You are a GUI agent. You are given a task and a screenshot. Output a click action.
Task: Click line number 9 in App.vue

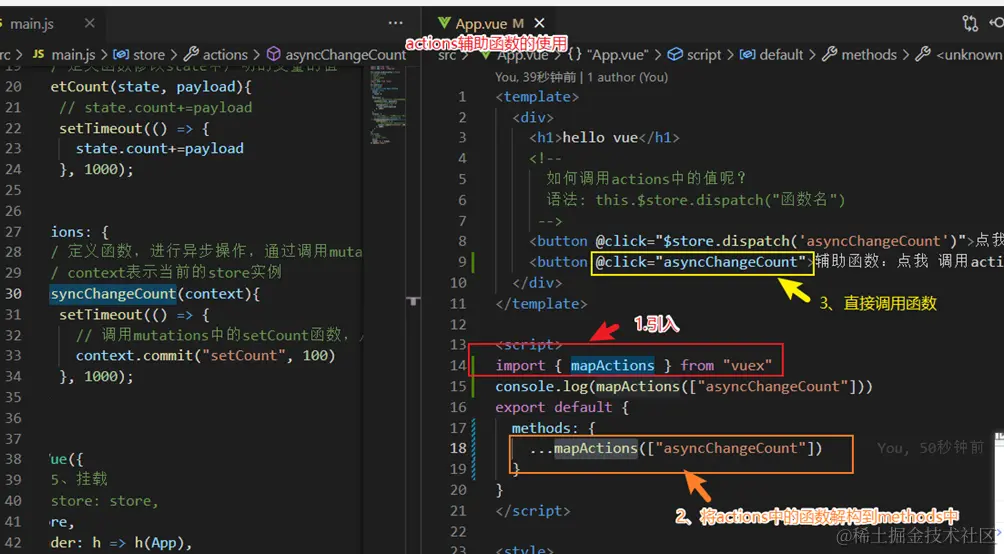[x=462, y=262]
